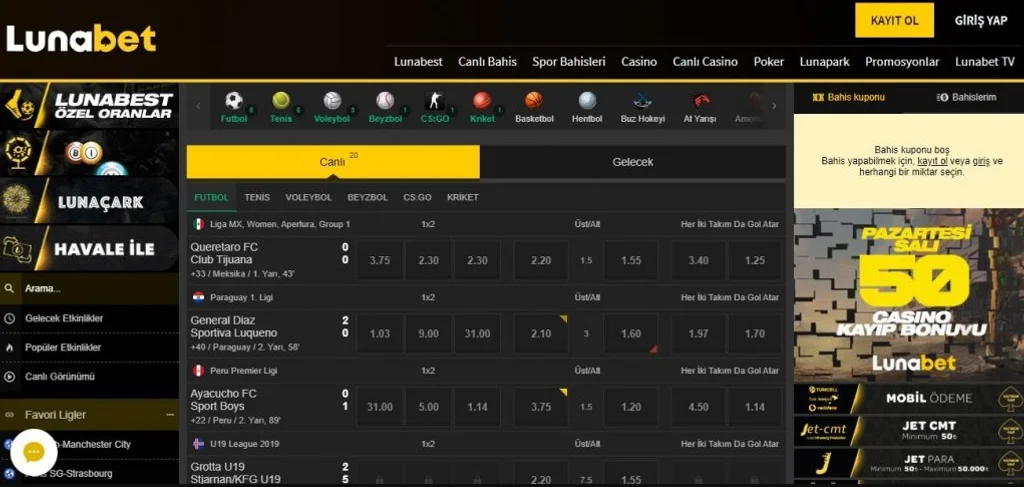Click the Peru flag icon

(x=199, y=370)
